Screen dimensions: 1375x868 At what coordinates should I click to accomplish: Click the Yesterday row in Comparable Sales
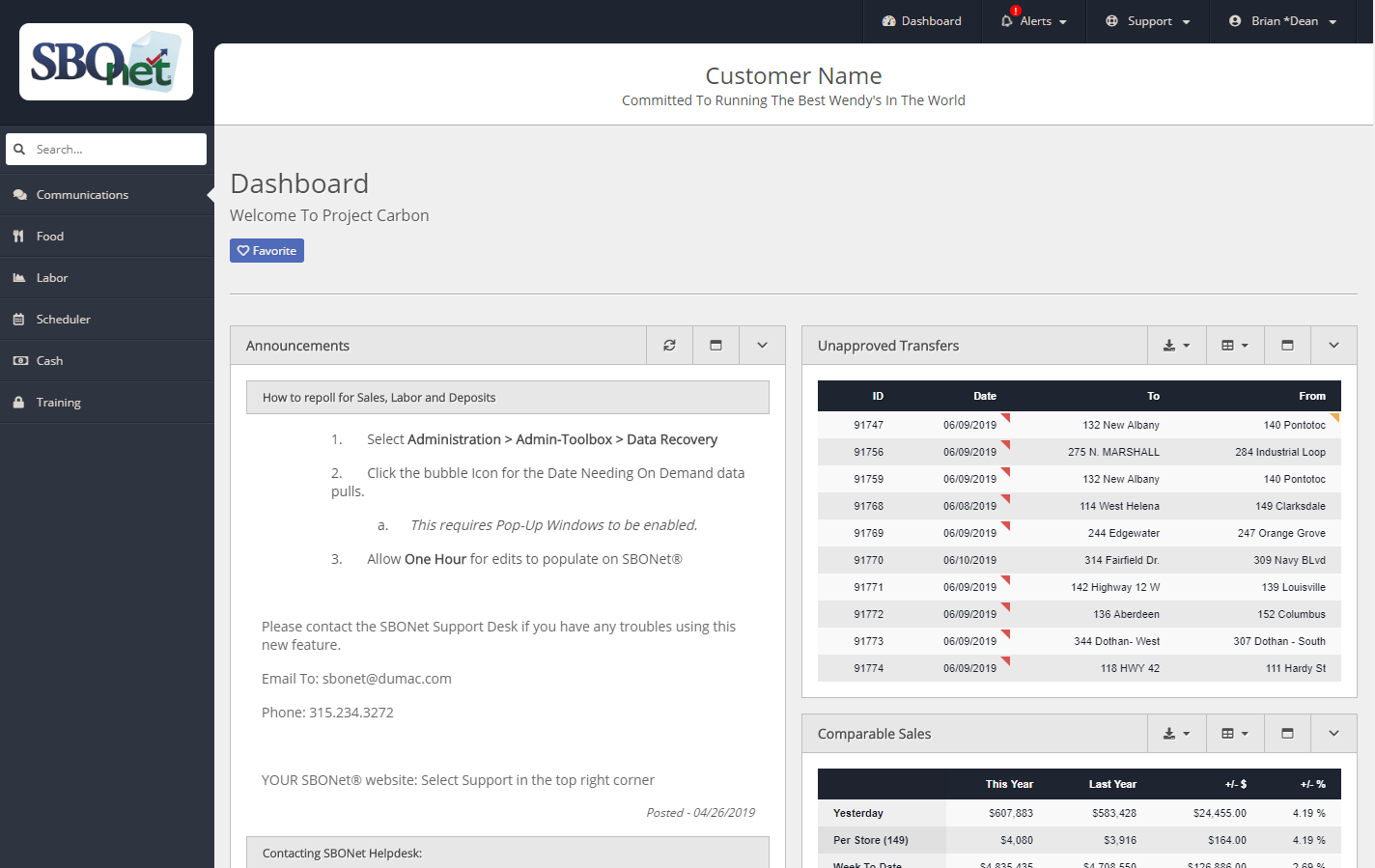[x=1080, y=813]
